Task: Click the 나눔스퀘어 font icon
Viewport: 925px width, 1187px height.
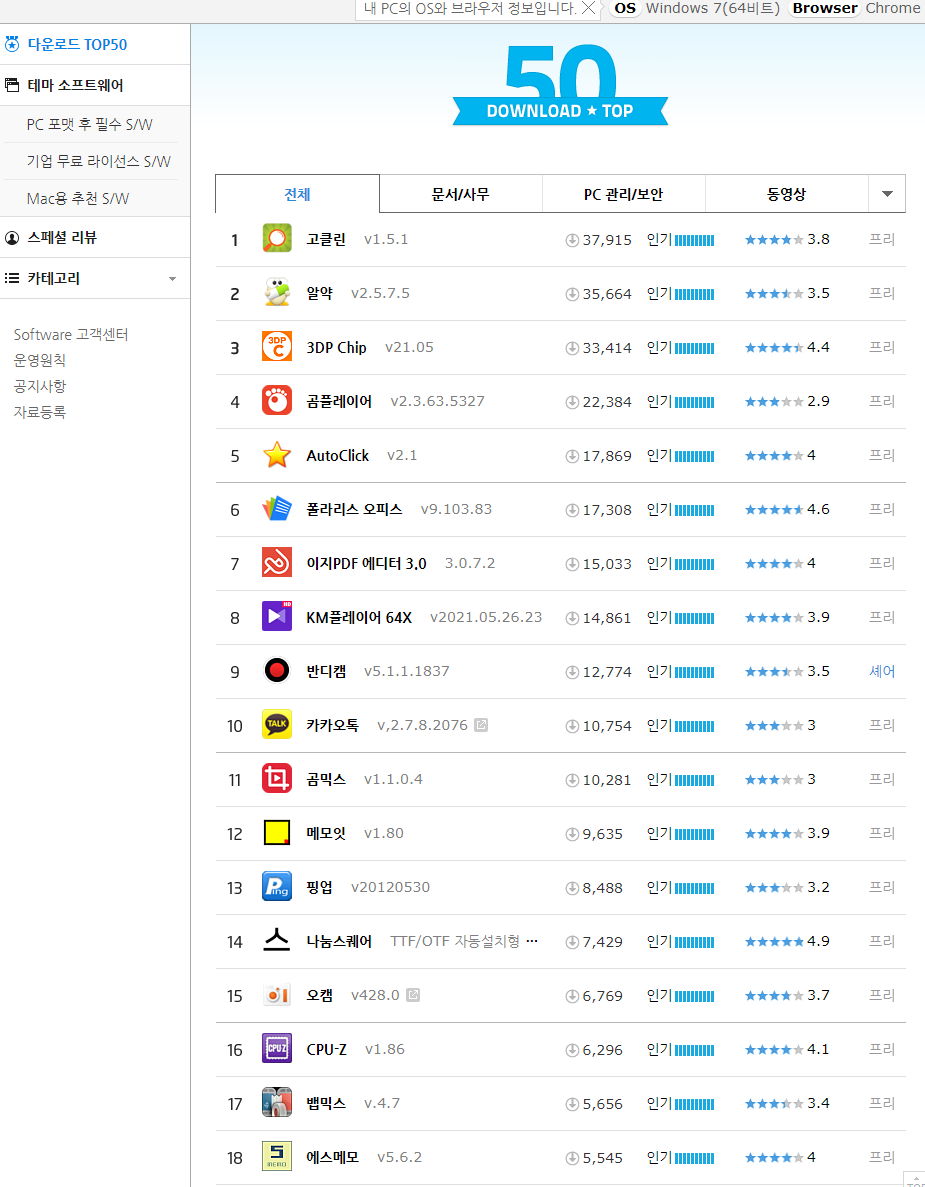Action: (x=277, y=941)
